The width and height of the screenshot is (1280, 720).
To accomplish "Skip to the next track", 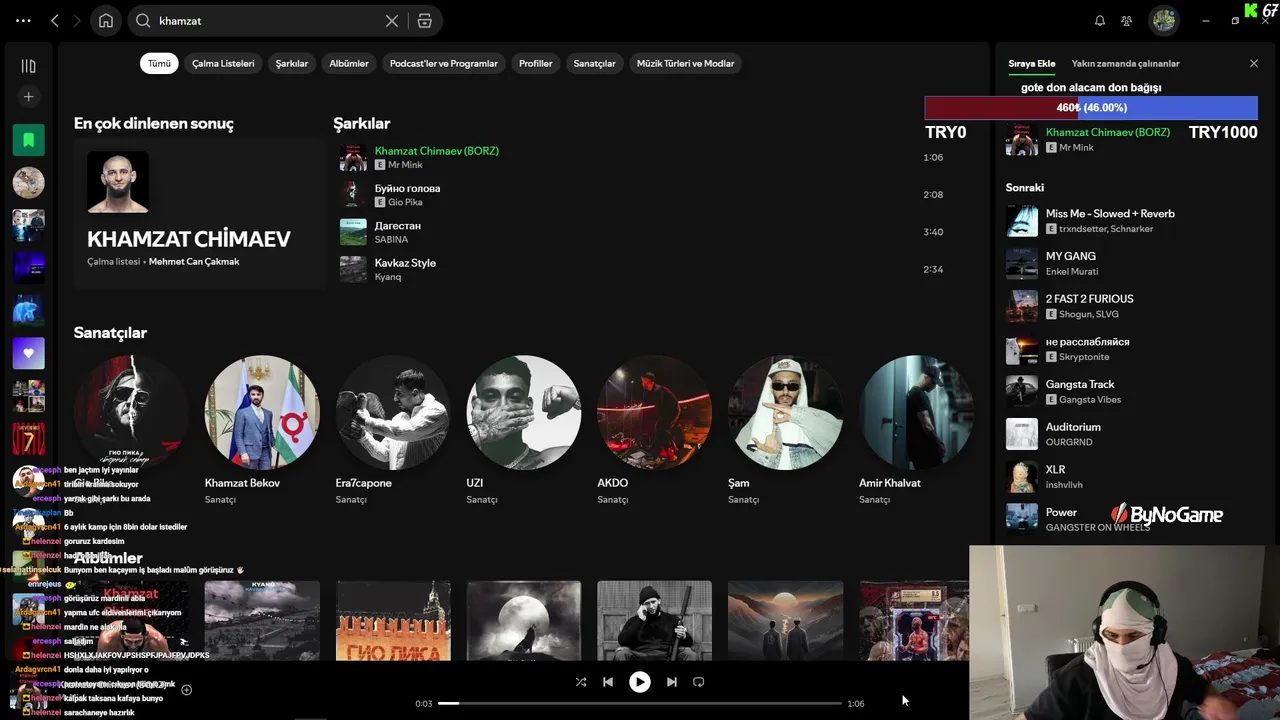I will (x=671, y=682).
